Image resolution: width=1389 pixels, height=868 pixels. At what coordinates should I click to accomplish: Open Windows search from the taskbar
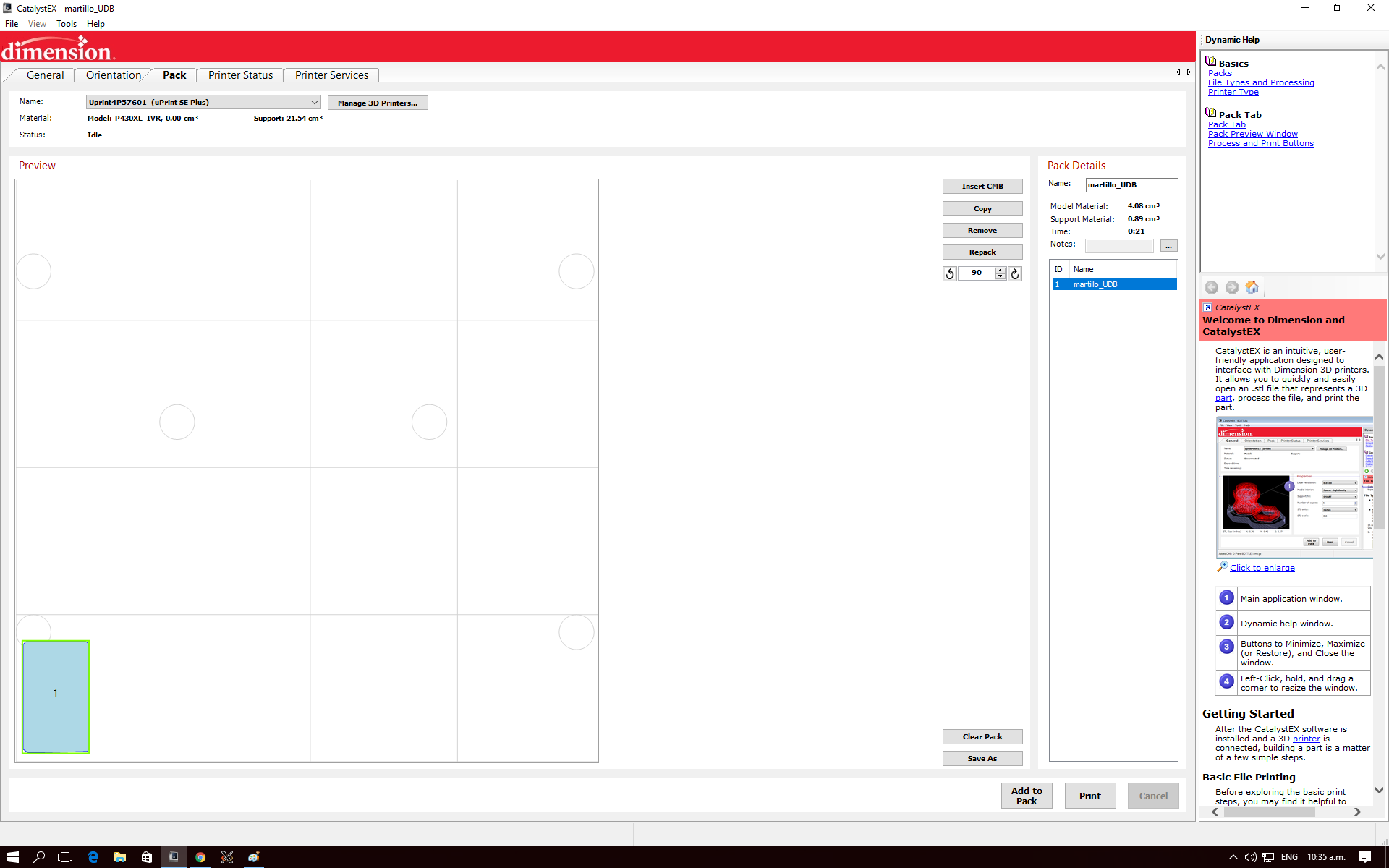39,857
